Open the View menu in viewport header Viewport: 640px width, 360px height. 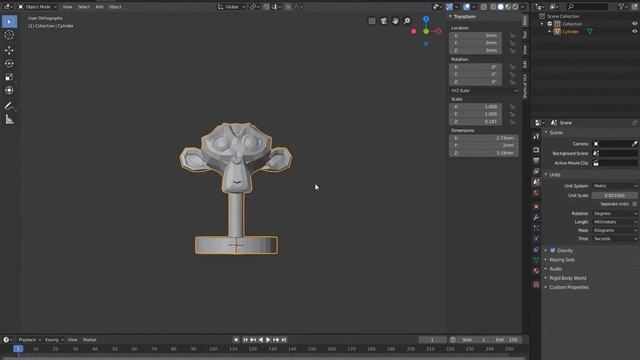(x=67, y=7)
